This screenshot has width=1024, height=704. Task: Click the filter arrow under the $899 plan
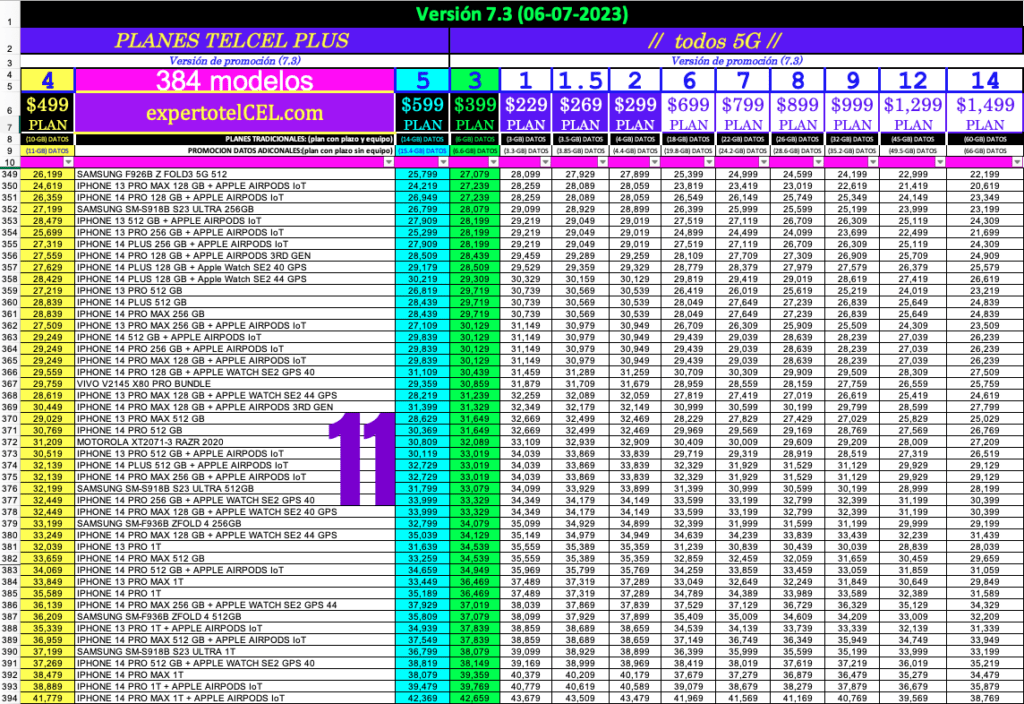(818, 162)
